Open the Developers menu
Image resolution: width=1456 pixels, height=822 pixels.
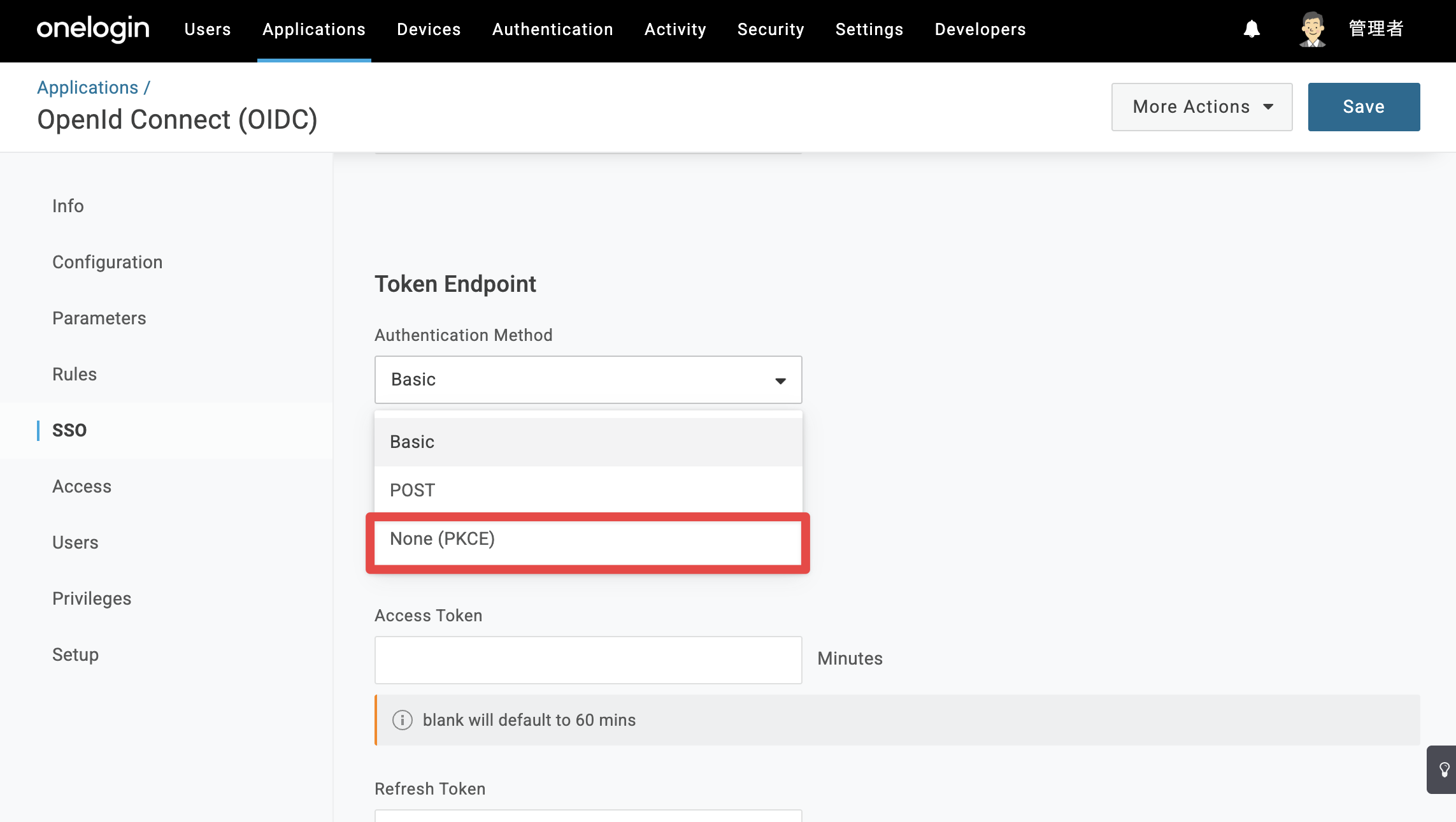(x=980, y=29)
